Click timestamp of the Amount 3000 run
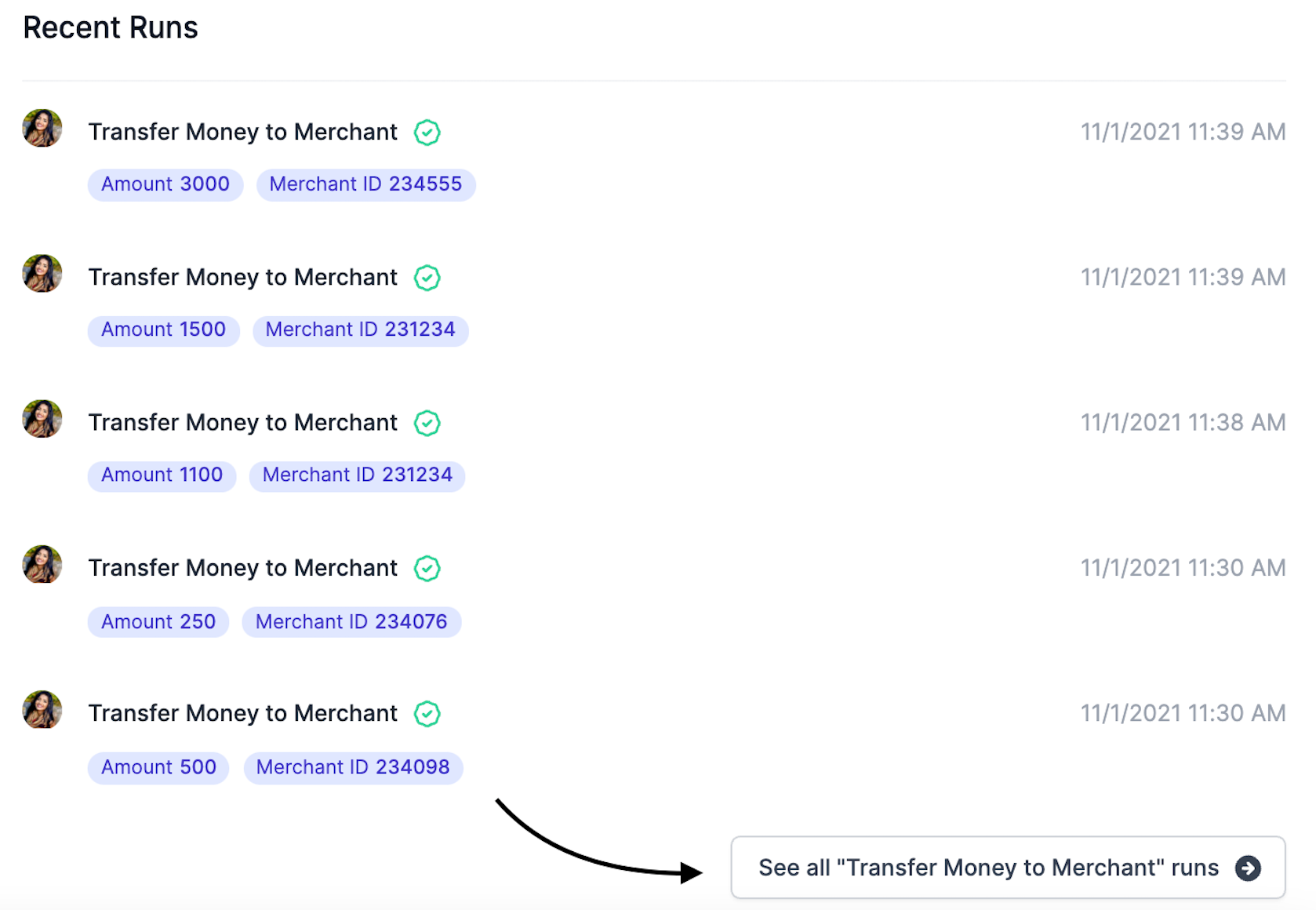1316x910 pixels. 1183,132
